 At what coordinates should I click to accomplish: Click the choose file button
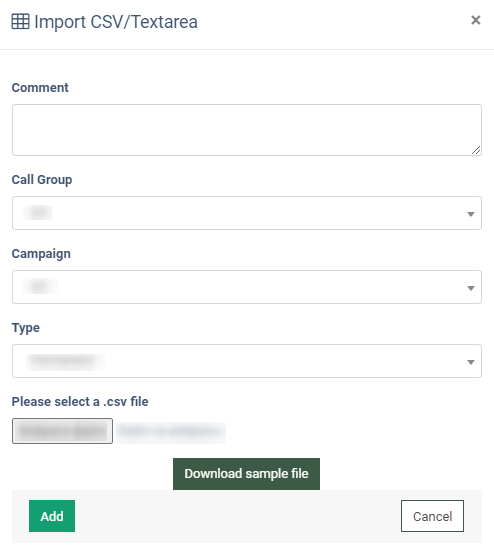tap(62, 431)
